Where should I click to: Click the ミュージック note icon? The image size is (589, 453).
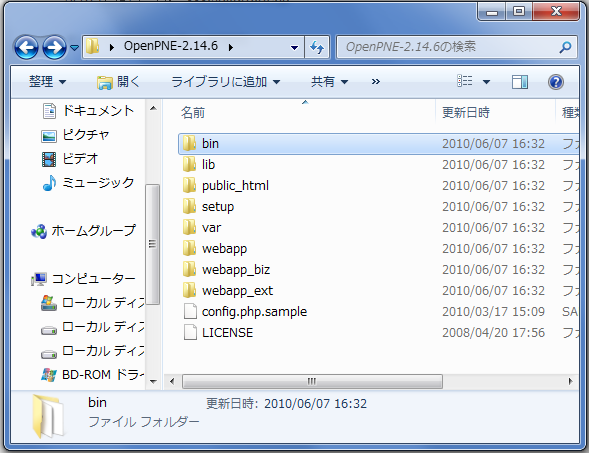[49, 183]
